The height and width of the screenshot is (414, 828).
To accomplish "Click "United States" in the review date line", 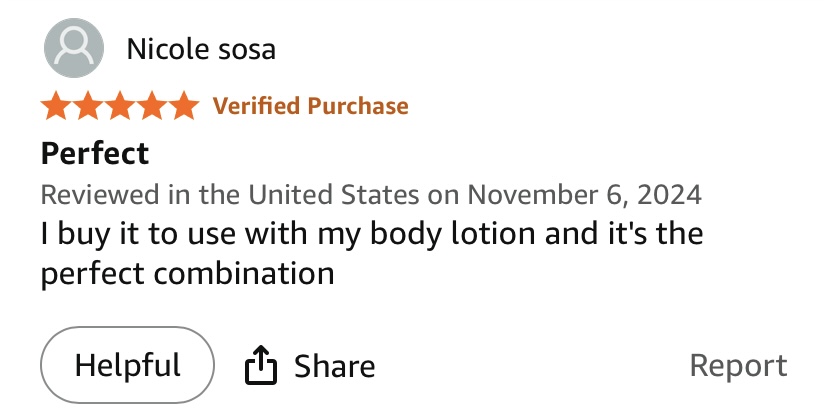I will coord(335,193).
